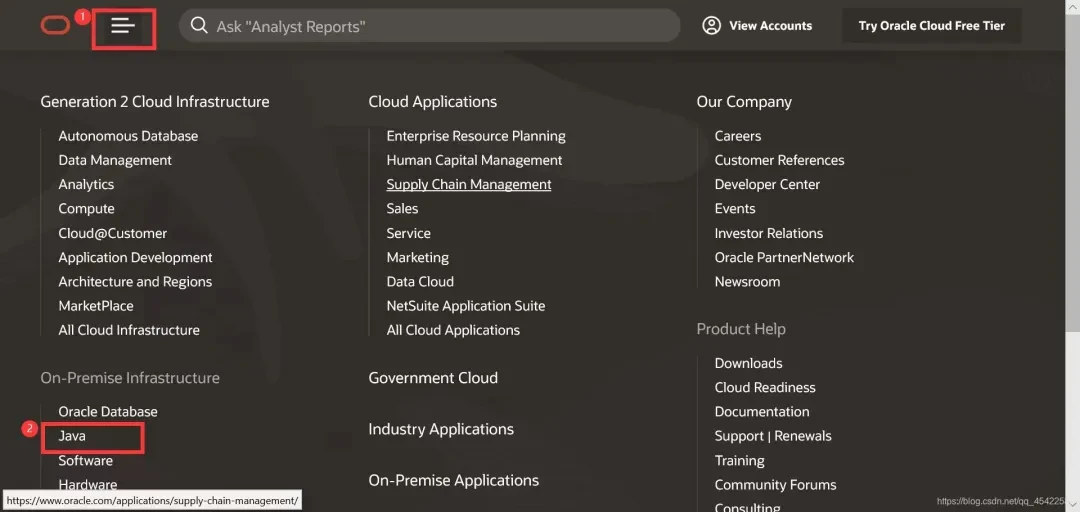Open On-Premise Infrastructure heading
The height and width of the screenshot is (512, 1080).
point(130,378)
